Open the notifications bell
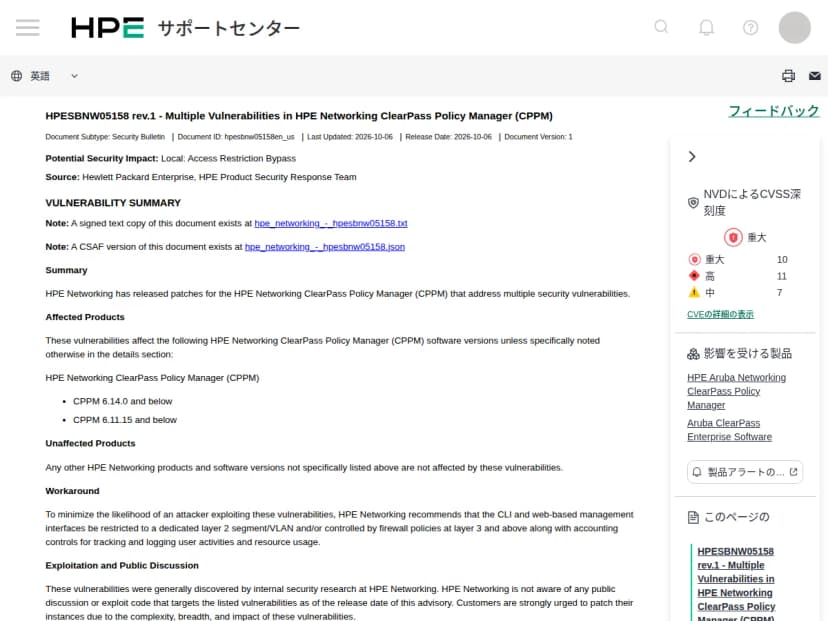This screenshot has width=828, height=621. (707, 27)
